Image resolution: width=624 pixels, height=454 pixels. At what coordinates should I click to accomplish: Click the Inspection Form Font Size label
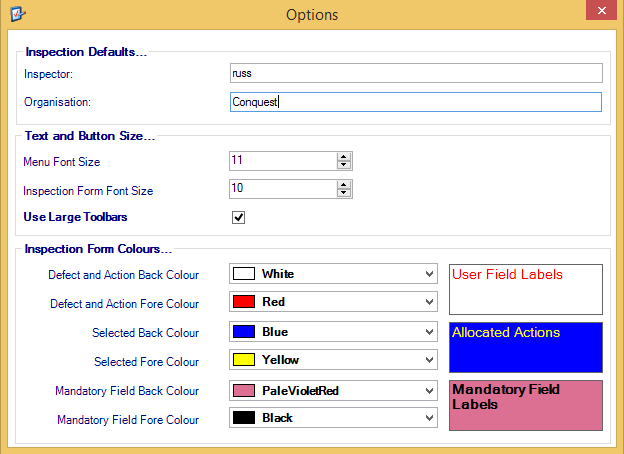point(88,191)
